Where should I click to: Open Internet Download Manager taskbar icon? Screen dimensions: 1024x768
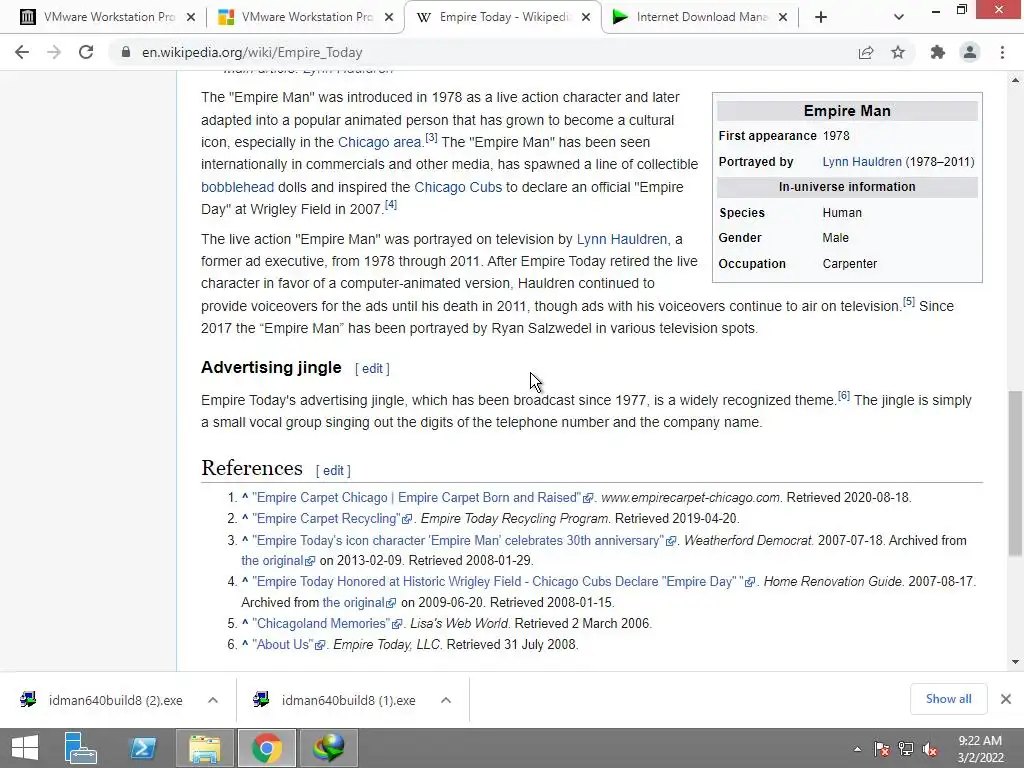click(x=329, y=748)
